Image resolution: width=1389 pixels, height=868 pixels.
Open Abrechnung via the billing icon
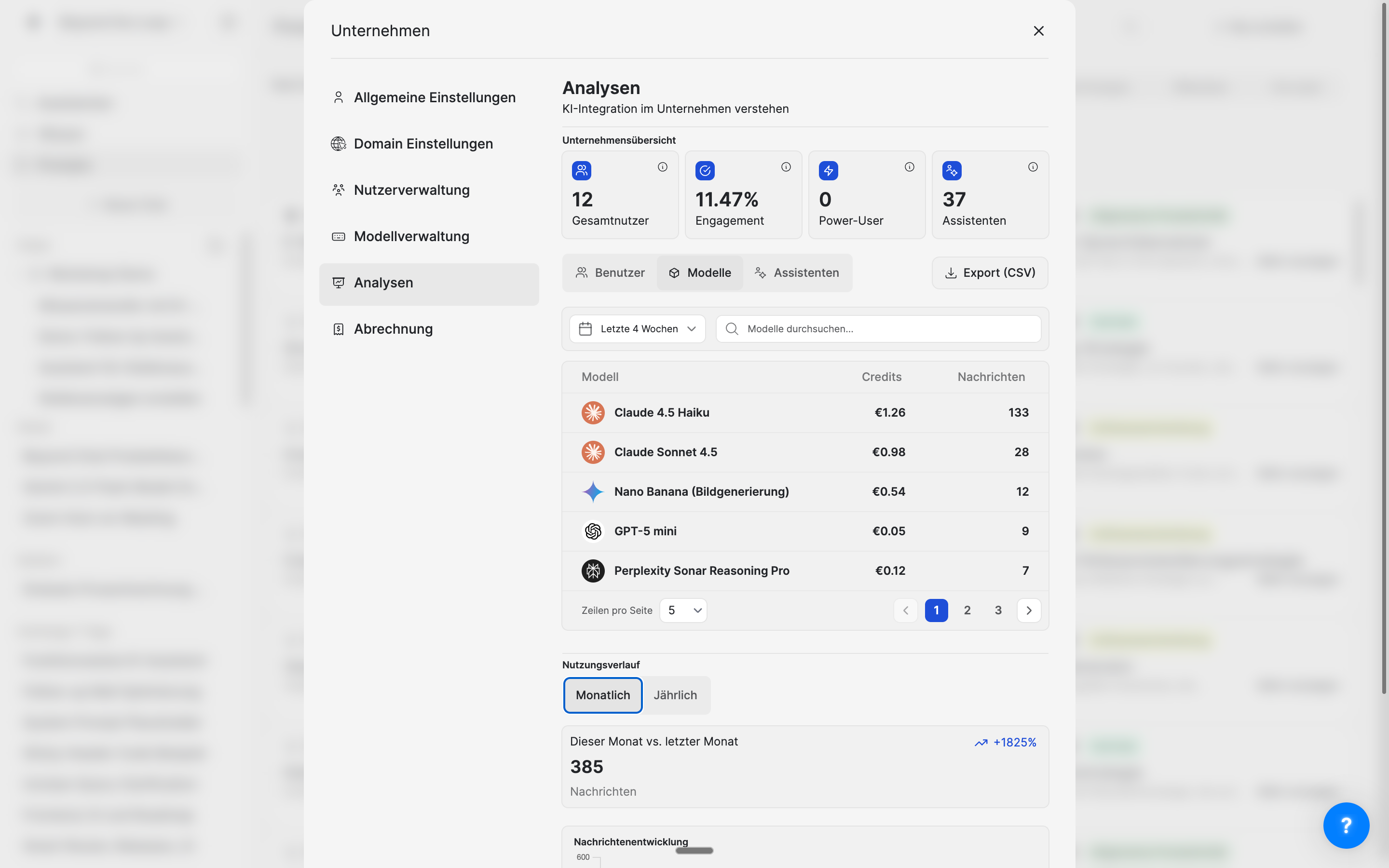click(339, 328)
